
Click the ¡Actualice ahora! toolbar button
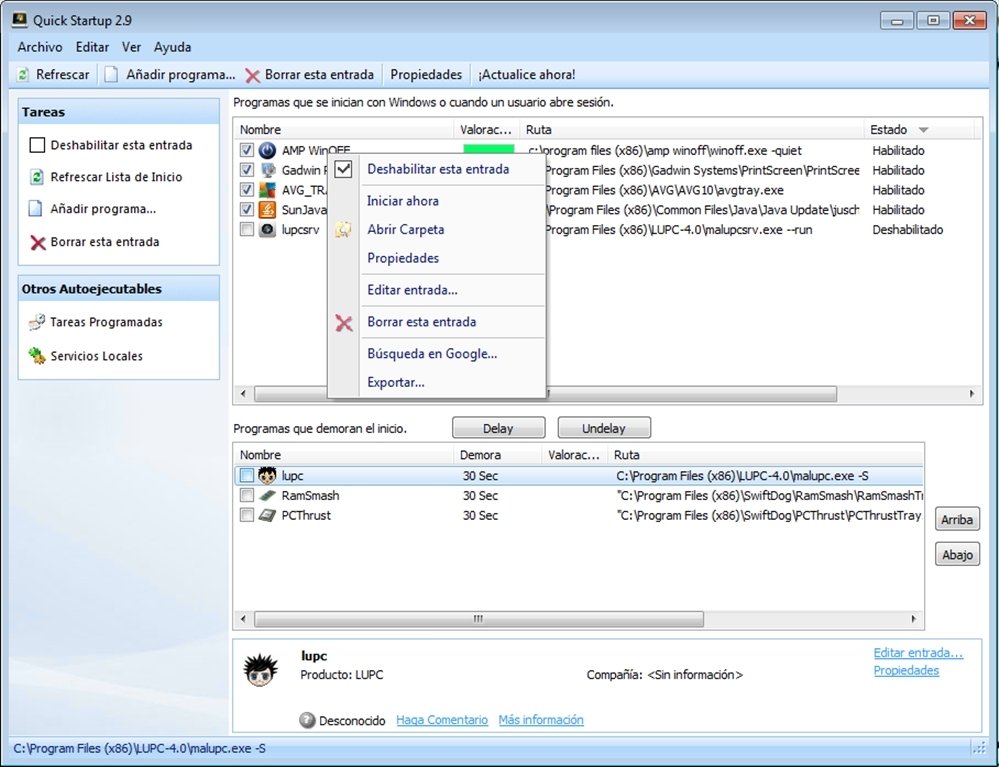pos(526,75)
